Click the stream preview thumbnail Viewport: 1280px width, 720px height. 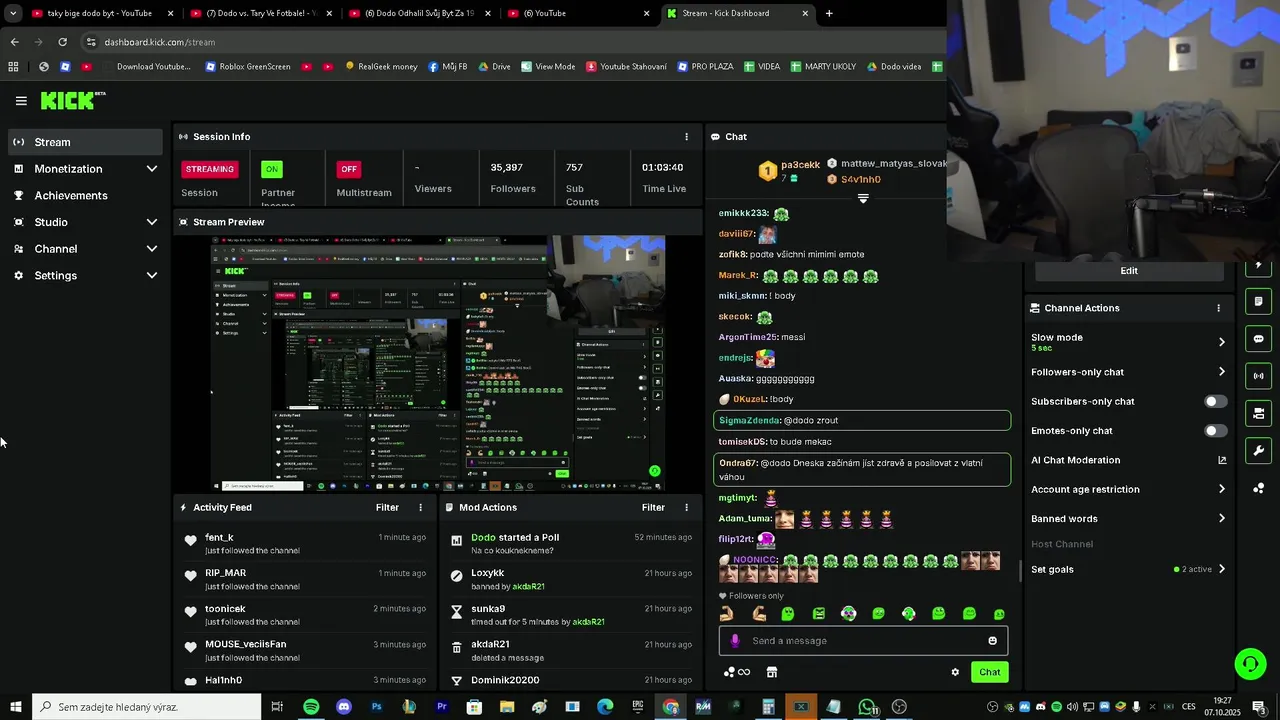point(438,363)
